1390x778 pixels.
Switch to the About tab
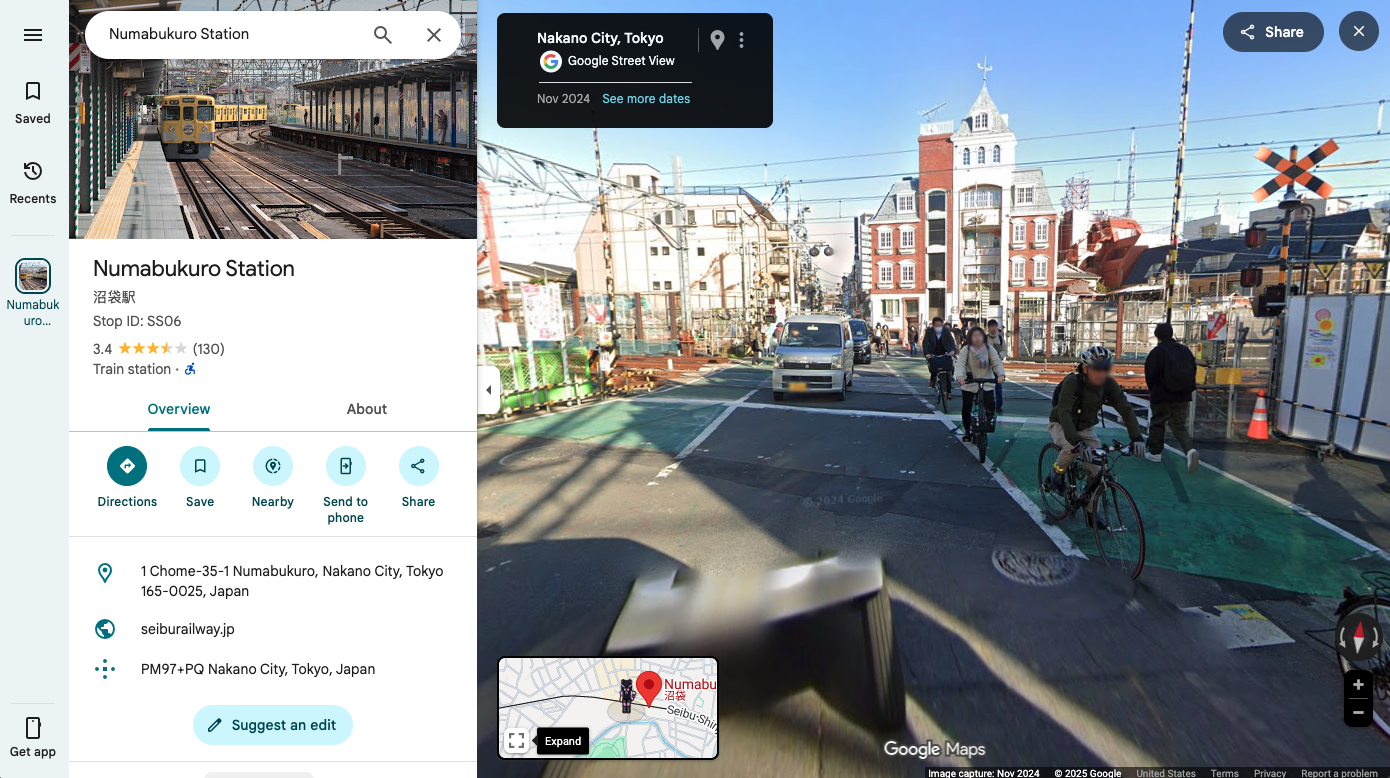tap(367, 409)
